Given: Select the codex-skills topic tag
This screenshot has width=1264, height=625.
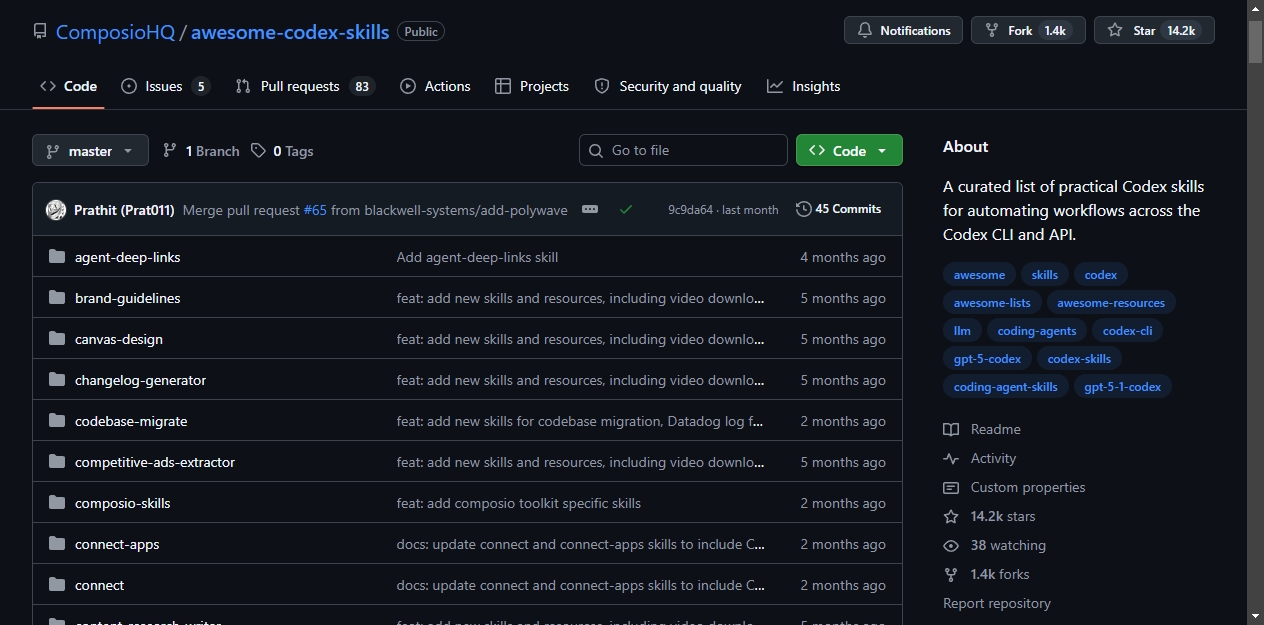Looking at the screenshot, I should pyautogui.click(x=1079, y=359).
